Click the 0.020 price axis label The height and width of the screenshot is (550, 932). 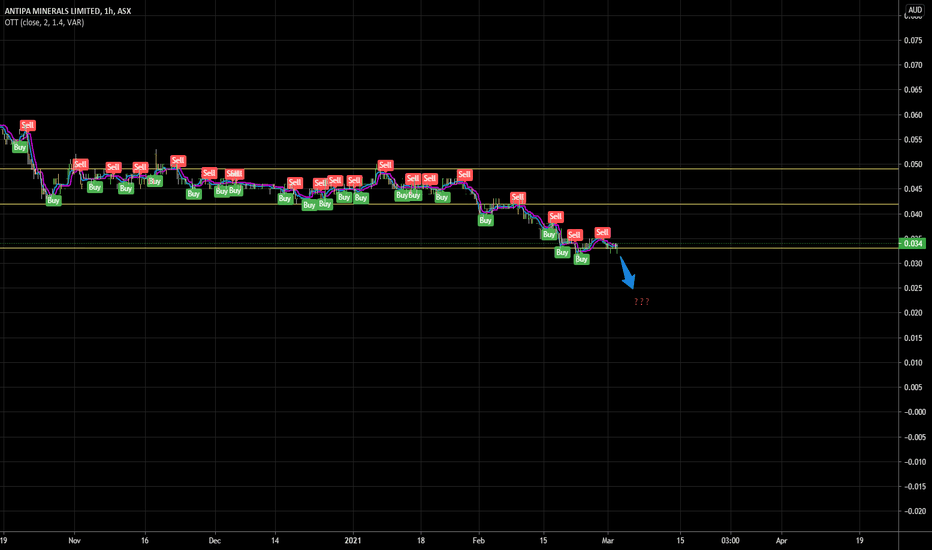pyautogui.click(x=913, y=313)
